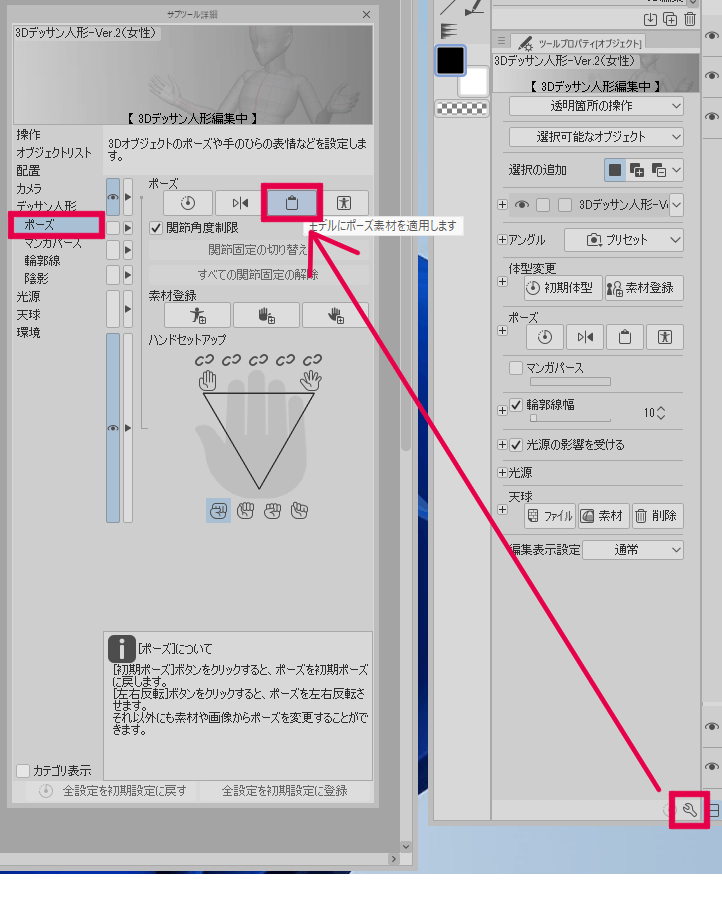Click pose scanner figure icon in Sub Tool Detail
This screenshot has height=905, width=722.
coord(344,203)
